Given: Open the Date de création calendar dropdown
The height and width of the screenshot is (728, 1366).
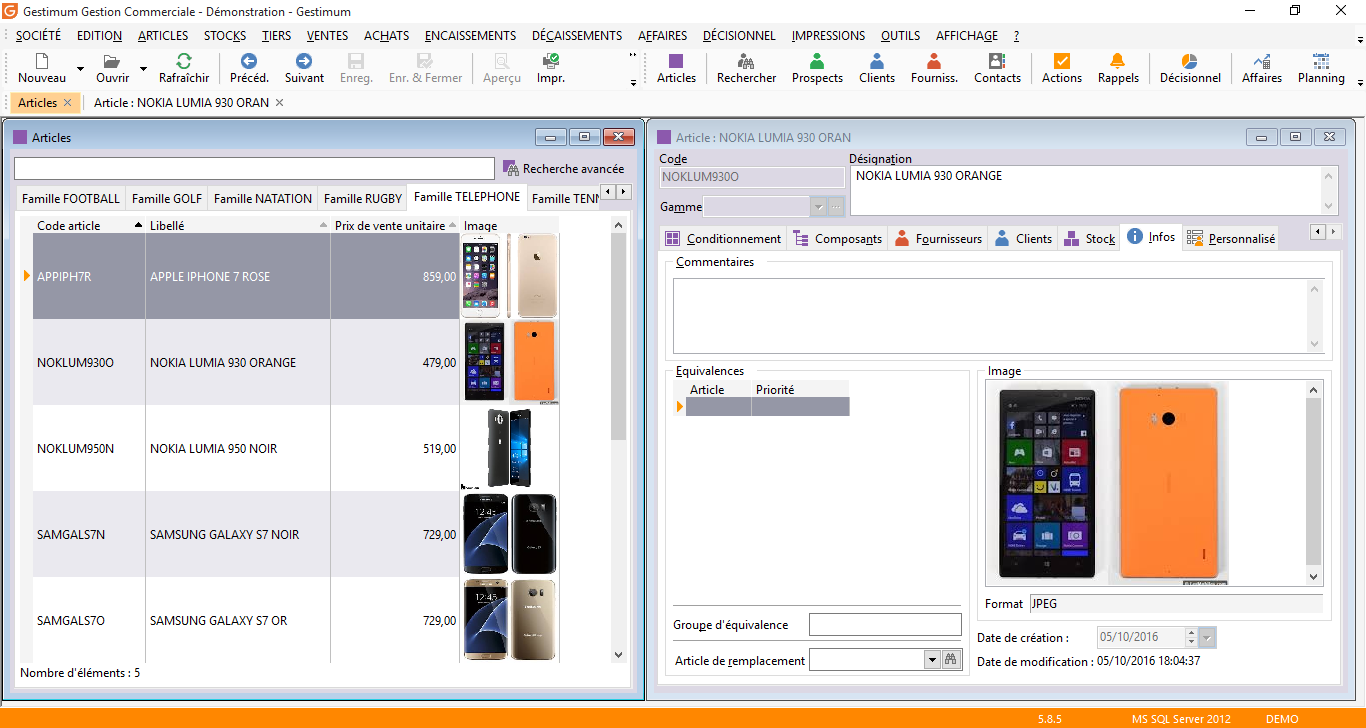Looking at the screenshot, I should (x=1207, y=637).
